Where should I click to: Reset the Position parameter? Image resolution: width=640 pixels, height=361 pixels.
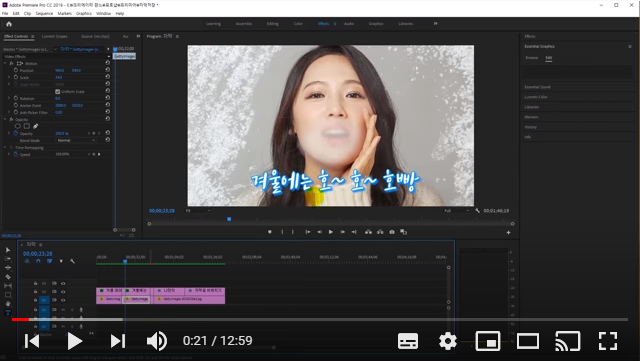pos(107,70)
